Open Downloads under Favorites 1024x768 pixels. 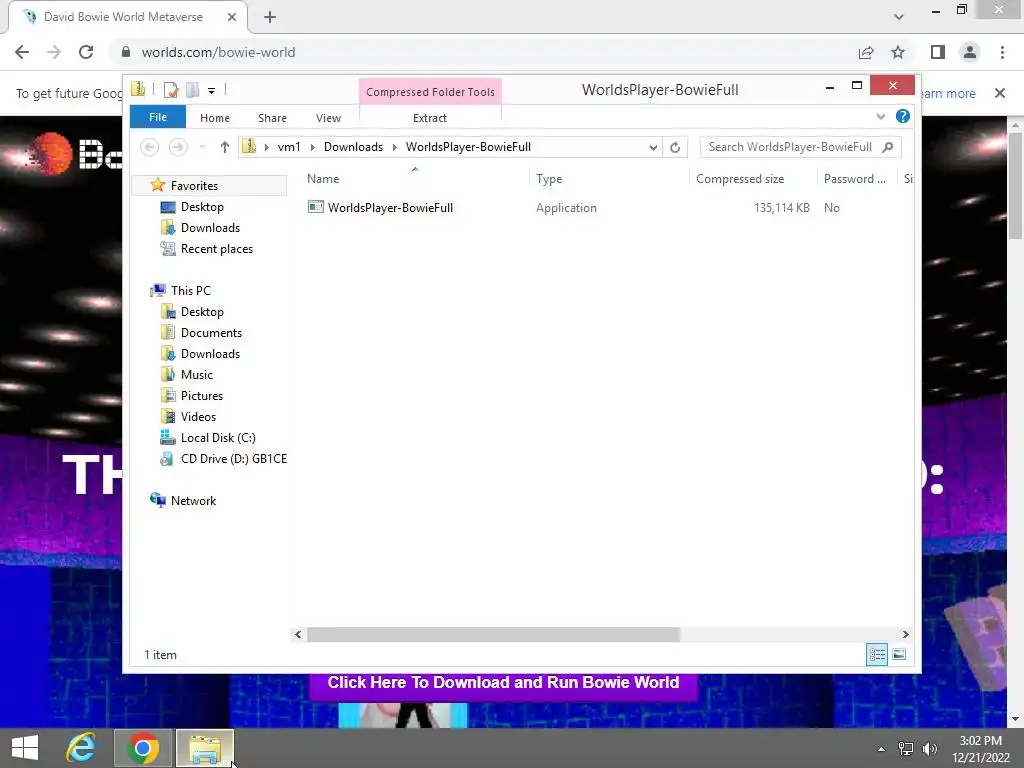pos(210,228)
